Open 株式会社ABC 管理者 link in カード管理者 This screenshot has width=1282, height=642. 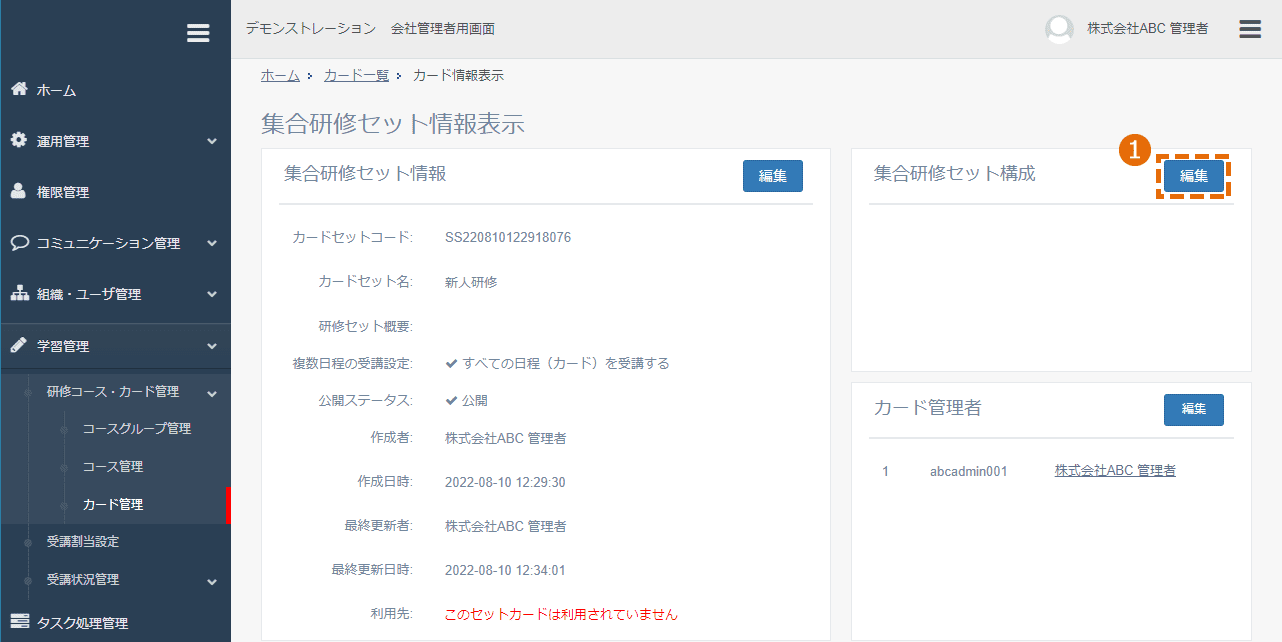[x=1115, y=470]
